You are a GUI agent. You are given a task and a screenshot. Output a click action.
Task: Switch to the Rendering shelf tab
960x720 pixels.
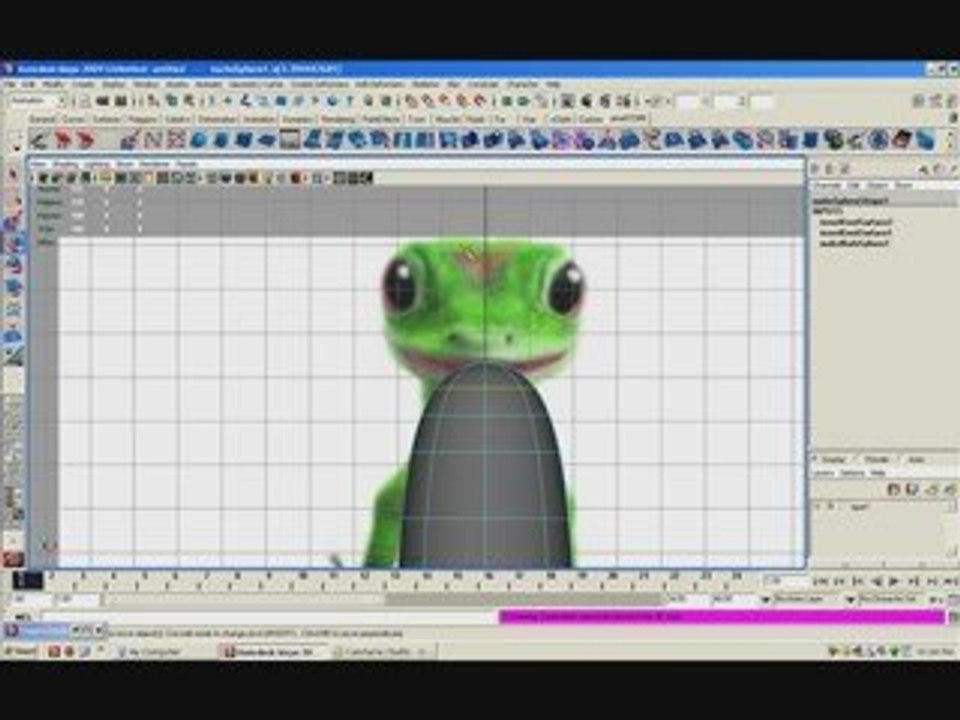click(338, 119)
